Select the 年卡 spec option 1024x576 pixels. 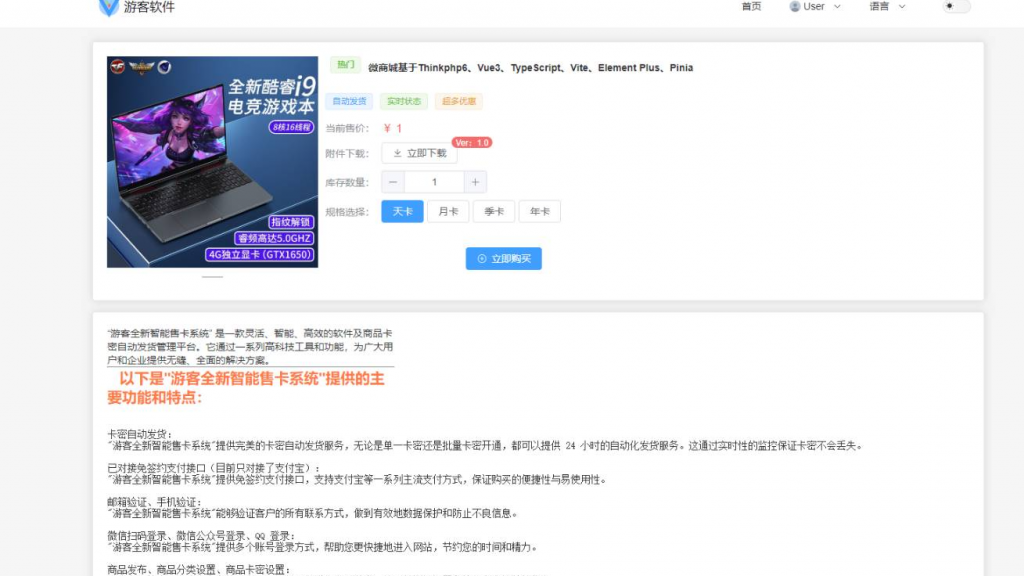(x=539, y=211)
